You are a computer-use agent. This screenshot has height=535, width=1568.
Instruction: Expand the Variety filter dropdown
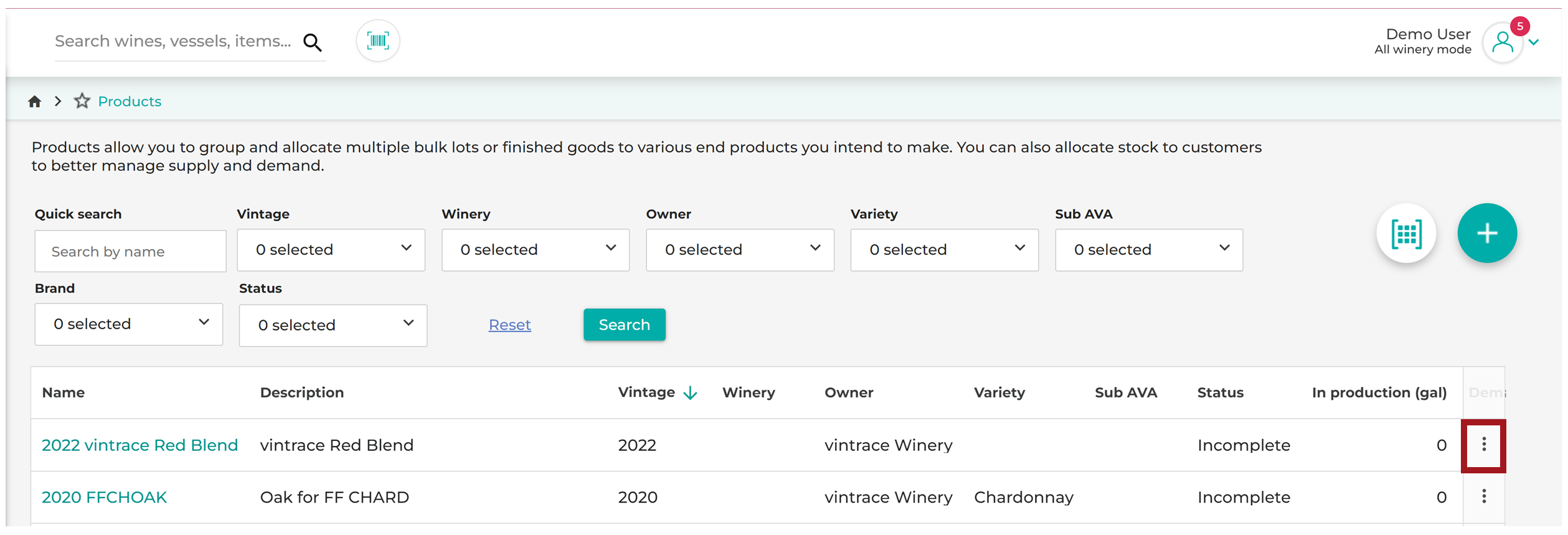coord(945,251)
